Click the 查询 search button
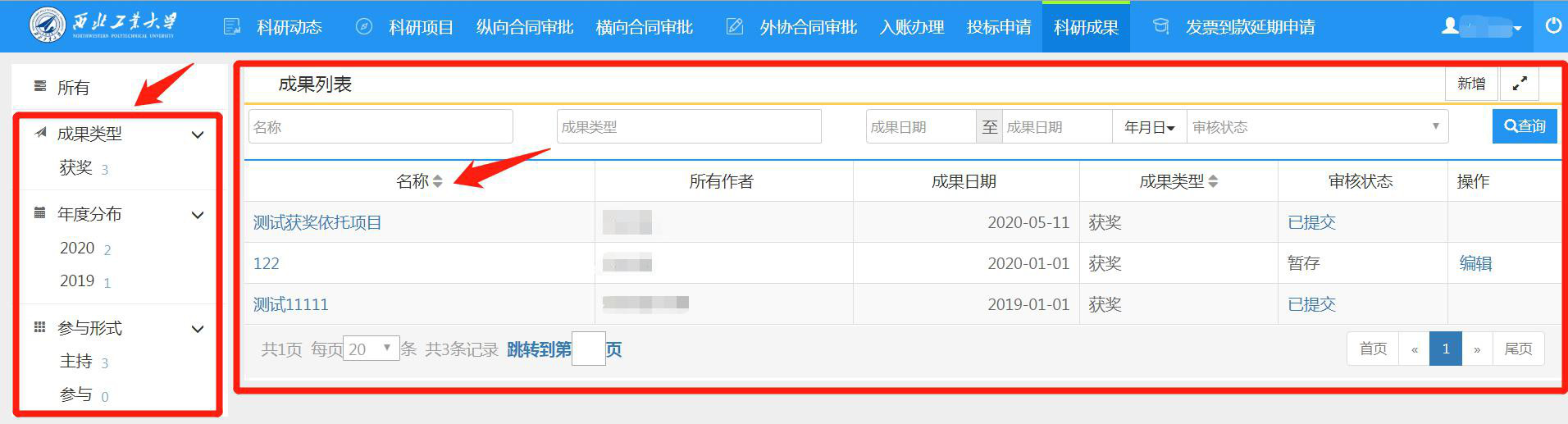 [1524, 126]
